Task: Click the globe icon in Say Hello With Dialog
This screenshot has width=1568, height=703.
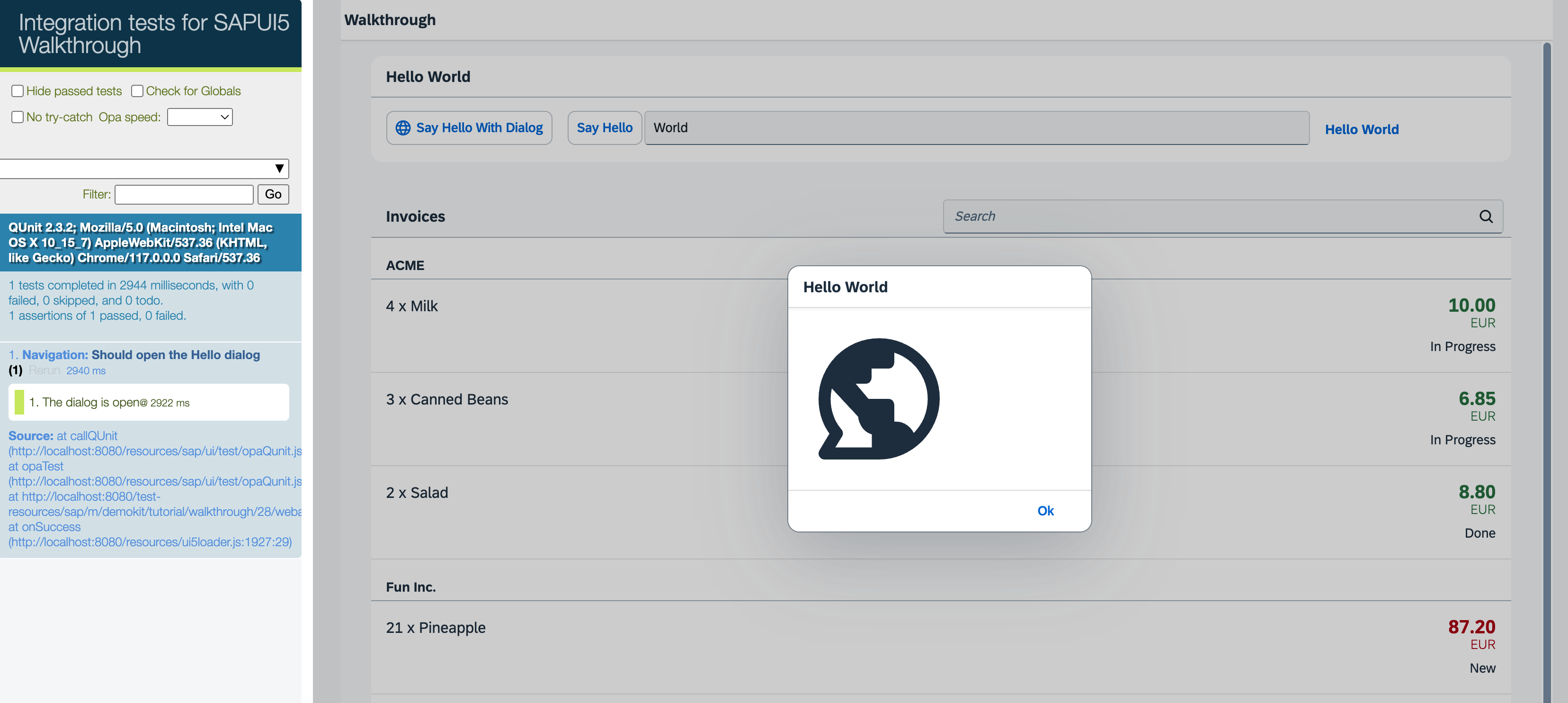Action: point(402,128)
